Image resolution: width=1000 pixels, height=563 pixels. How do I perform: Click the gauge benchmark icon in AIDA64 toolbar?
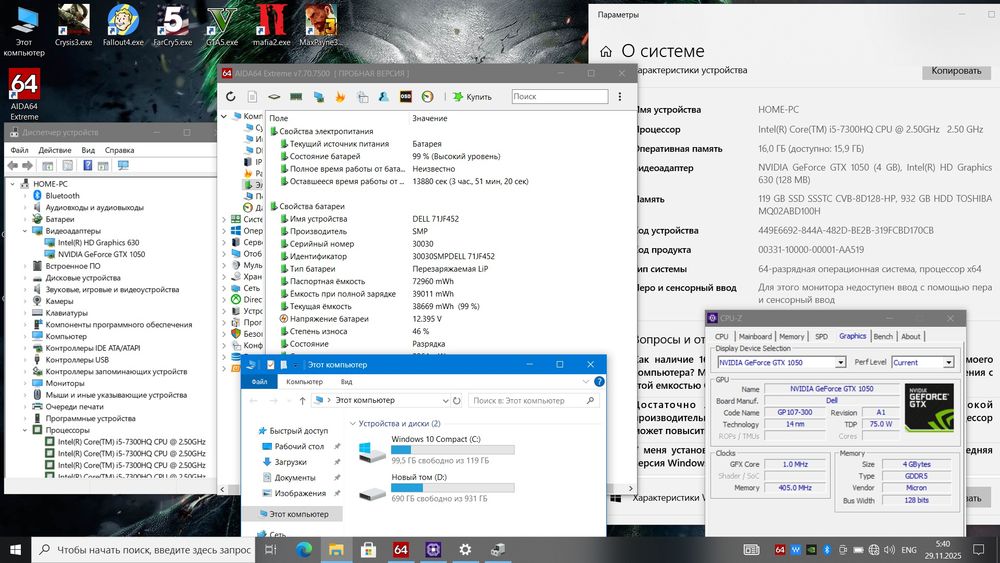click(427, 97)
